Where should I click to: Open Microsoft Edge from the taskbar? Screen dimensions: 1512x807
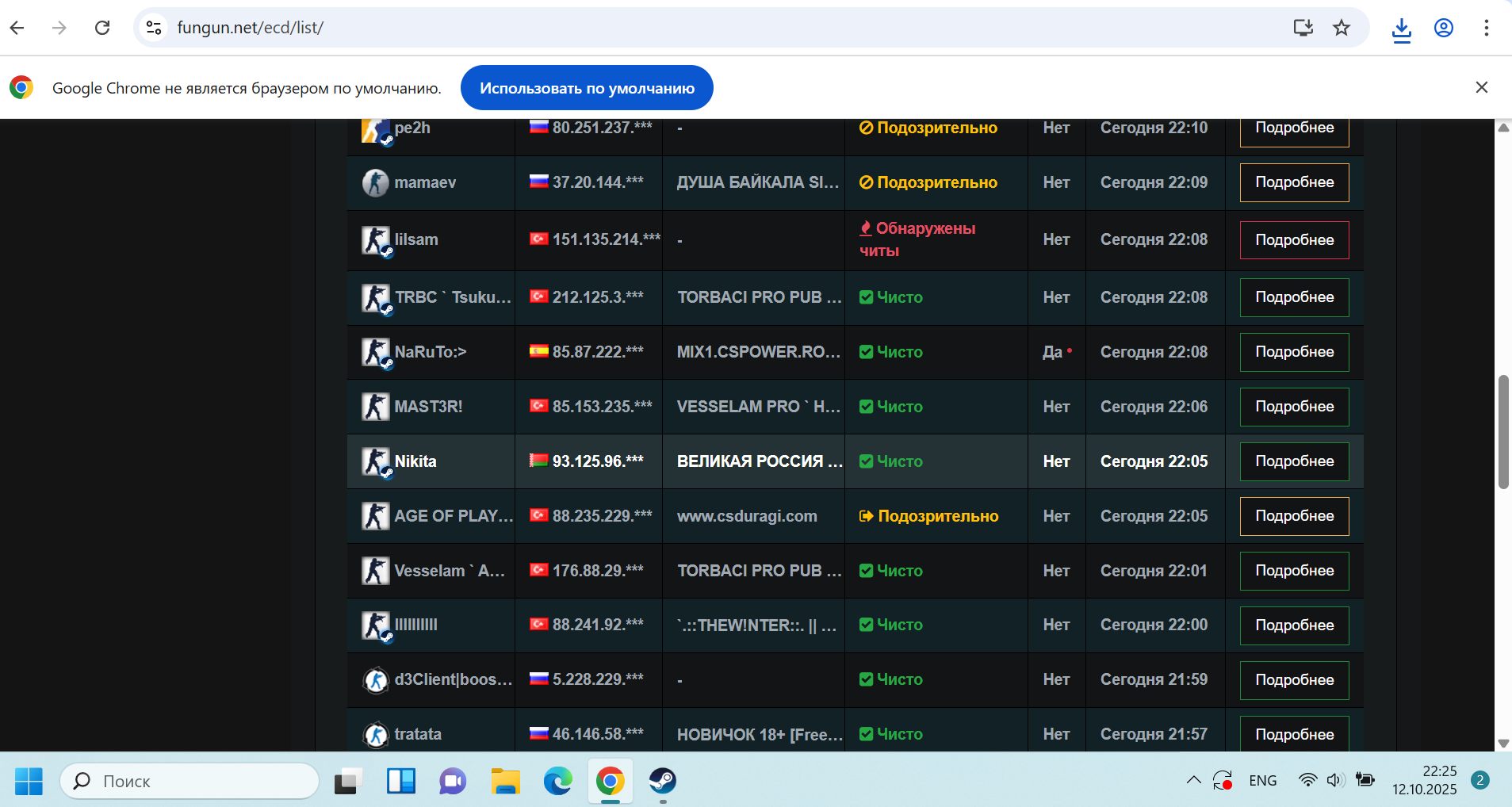557,781
